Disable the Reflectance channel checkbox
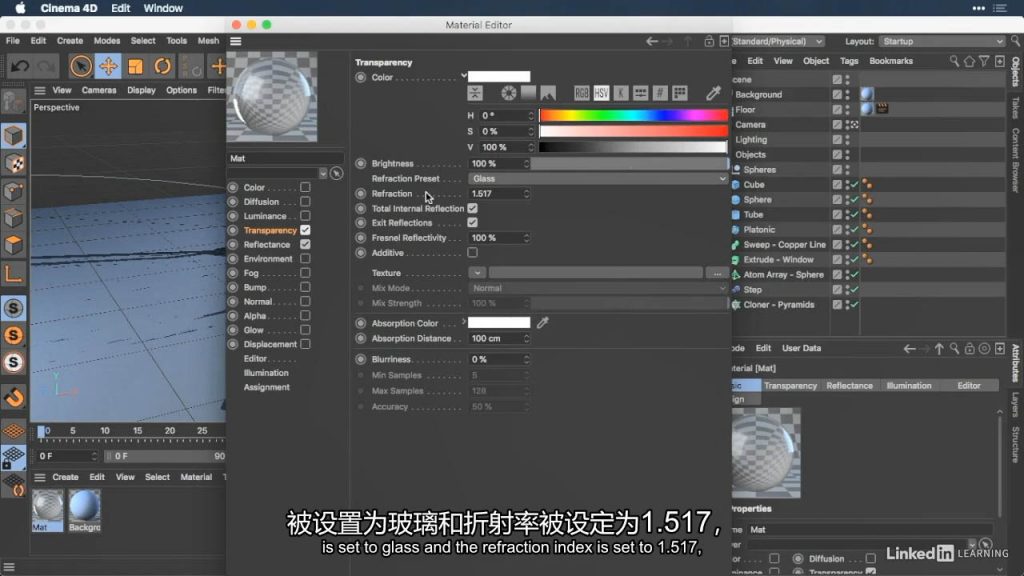 tap(305, 244)
